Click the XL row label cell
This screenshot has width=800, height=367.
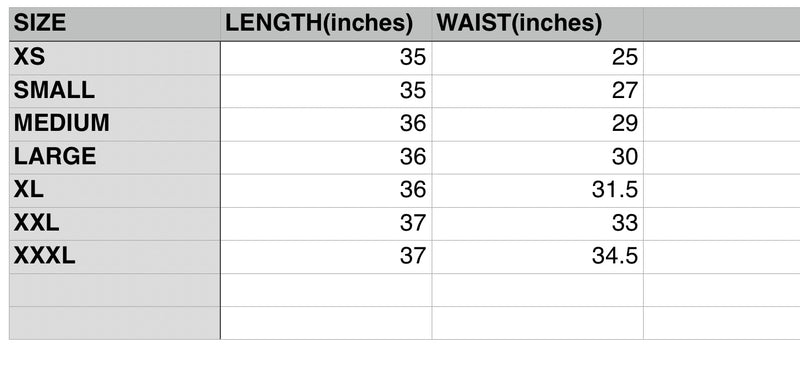pos(115,190)
